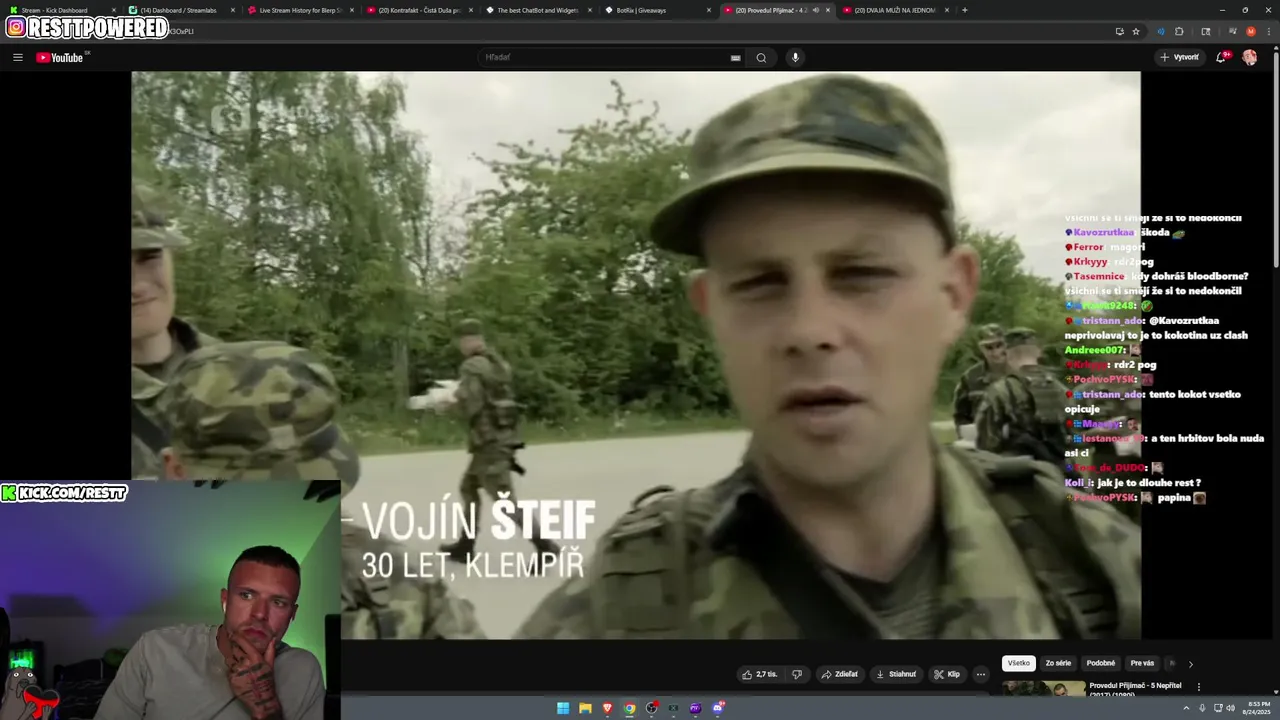The width and height of the screenshot is (1280, 720).
Task: Open the clock showing 8:53 PM
Action: click(x=1258, y=708)
